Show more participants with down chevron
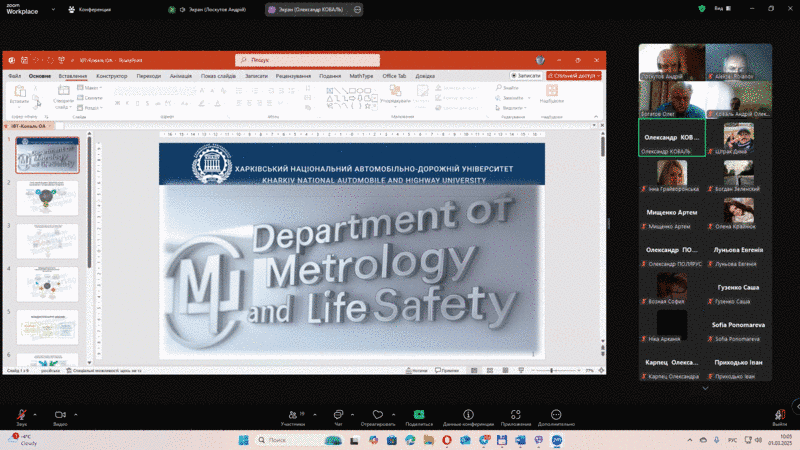This screenshot has height=450, width=800. point(705,388)
